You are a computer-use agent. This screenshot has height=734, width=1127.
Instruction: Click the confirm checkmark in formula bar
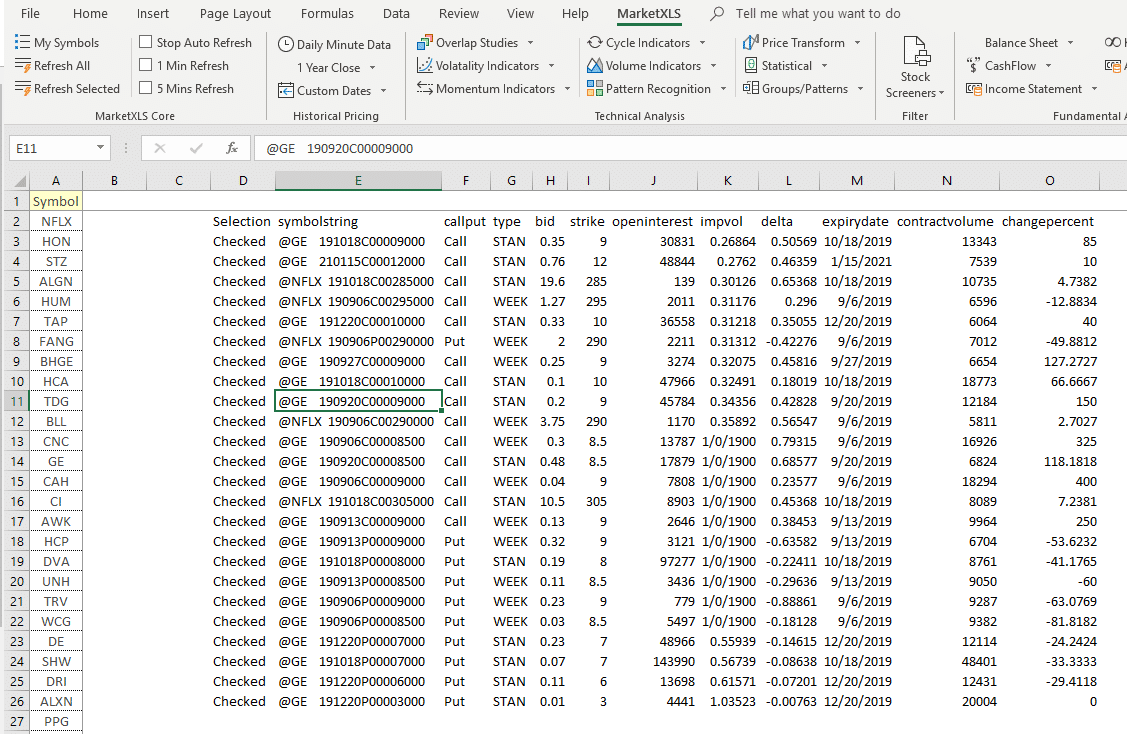pyautogui.click(x=196, y=148)
